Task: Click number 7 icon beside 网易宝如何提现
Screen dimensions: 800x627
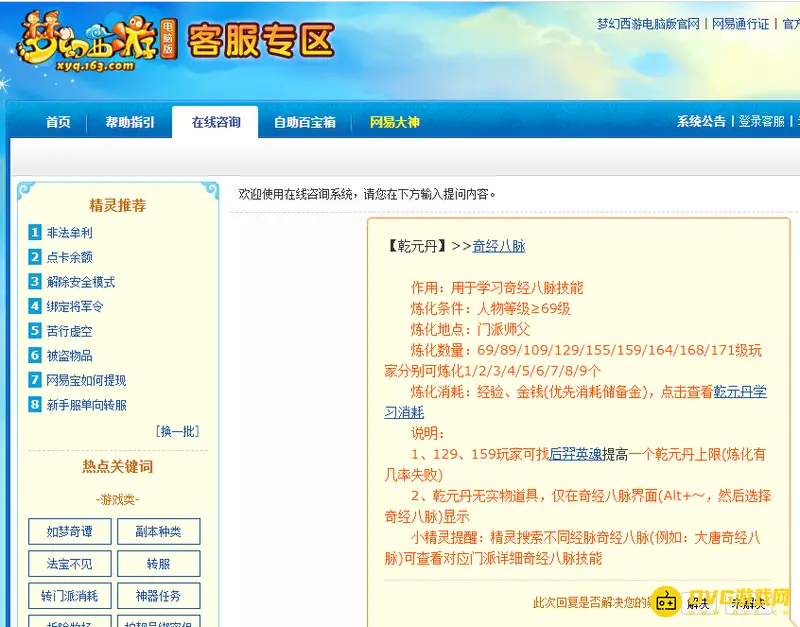Action: [x=35, y=380]
